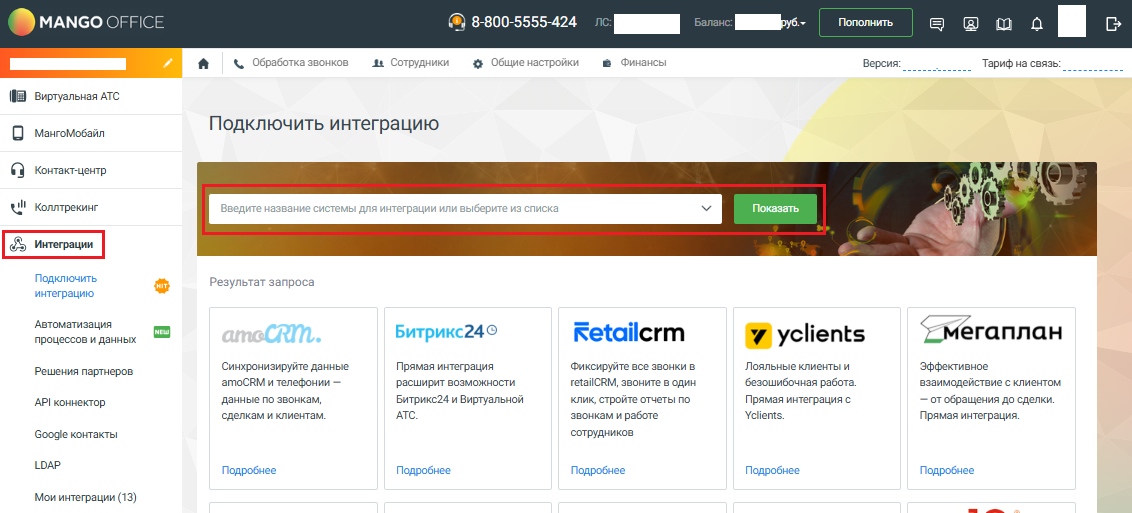Viewport: 1132px width, 513px height.
Task: Open Решения партнеров item
Action: pyautogui.click(x=84, y=372)
